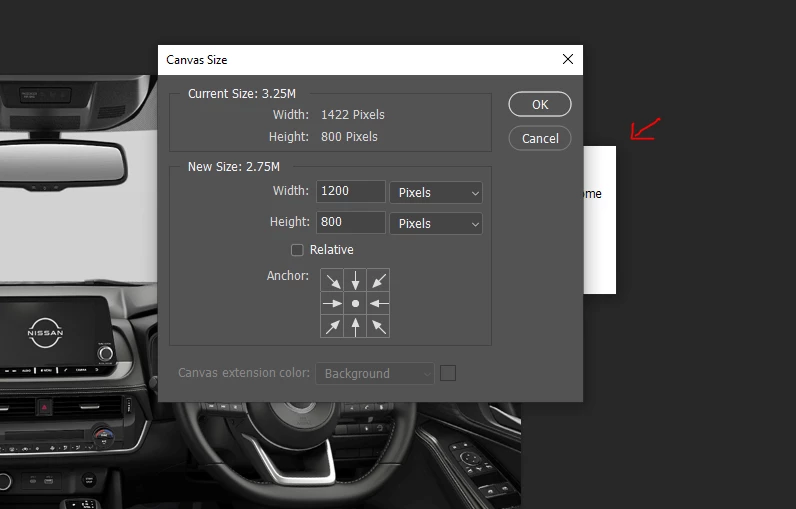
Task: Set anchor to top-left arrow
Action: (332, 280)
